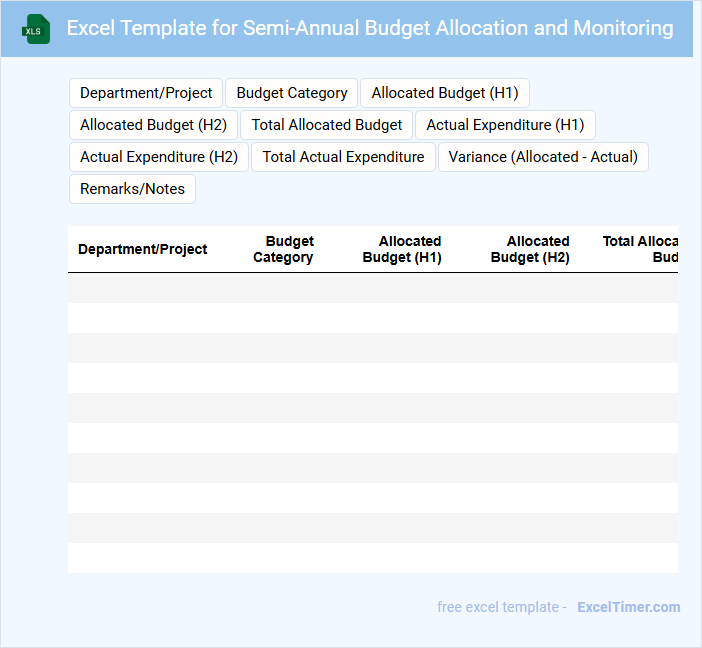The height and width of the screenshot is (648, 702).
Task: Click the Department/Project column header
Action: tap(143, 249)
